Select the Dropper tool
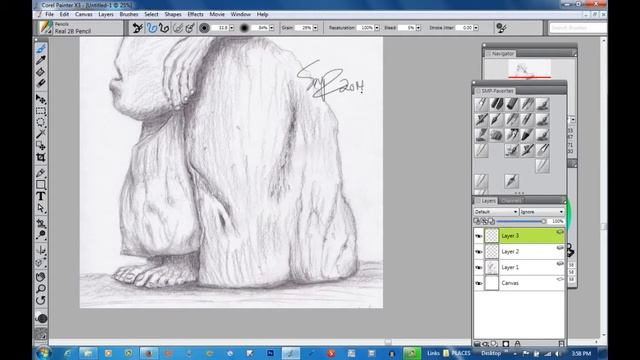 click(41, 60)
